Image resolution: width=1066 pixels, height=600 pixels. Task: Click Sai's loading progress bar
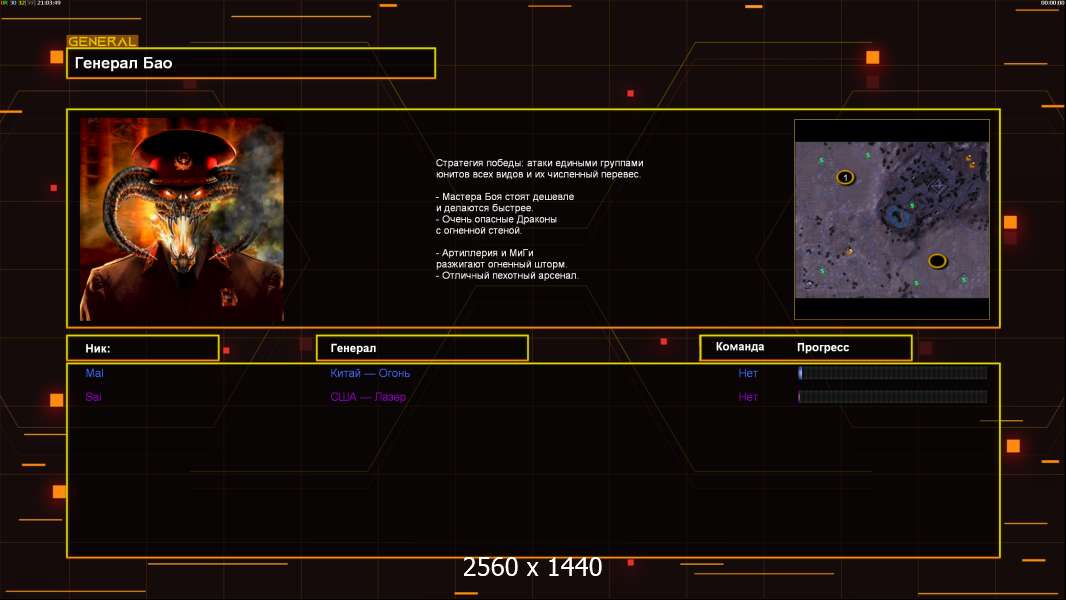coord(892,397)
